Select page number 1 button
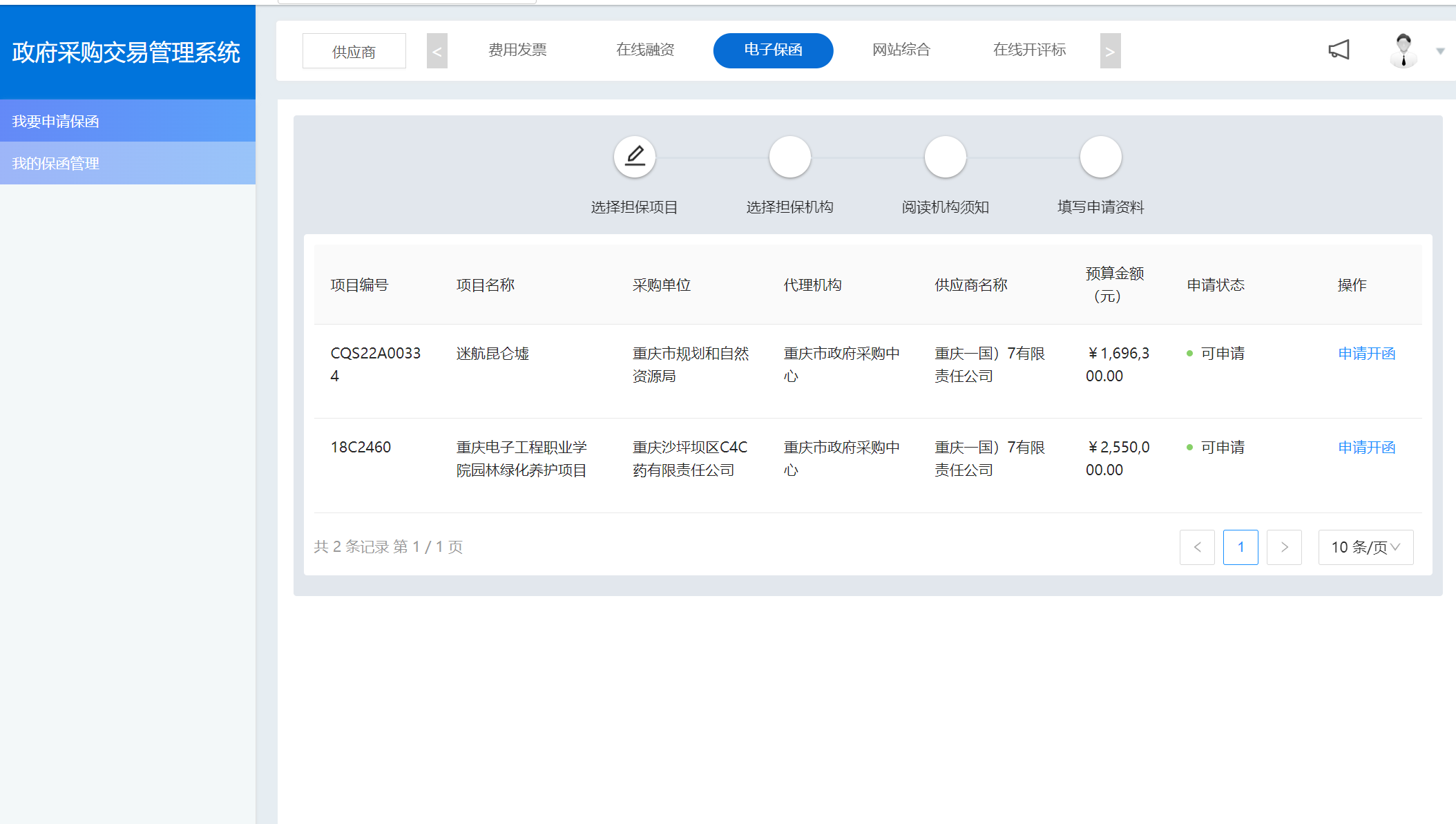 1241,547
